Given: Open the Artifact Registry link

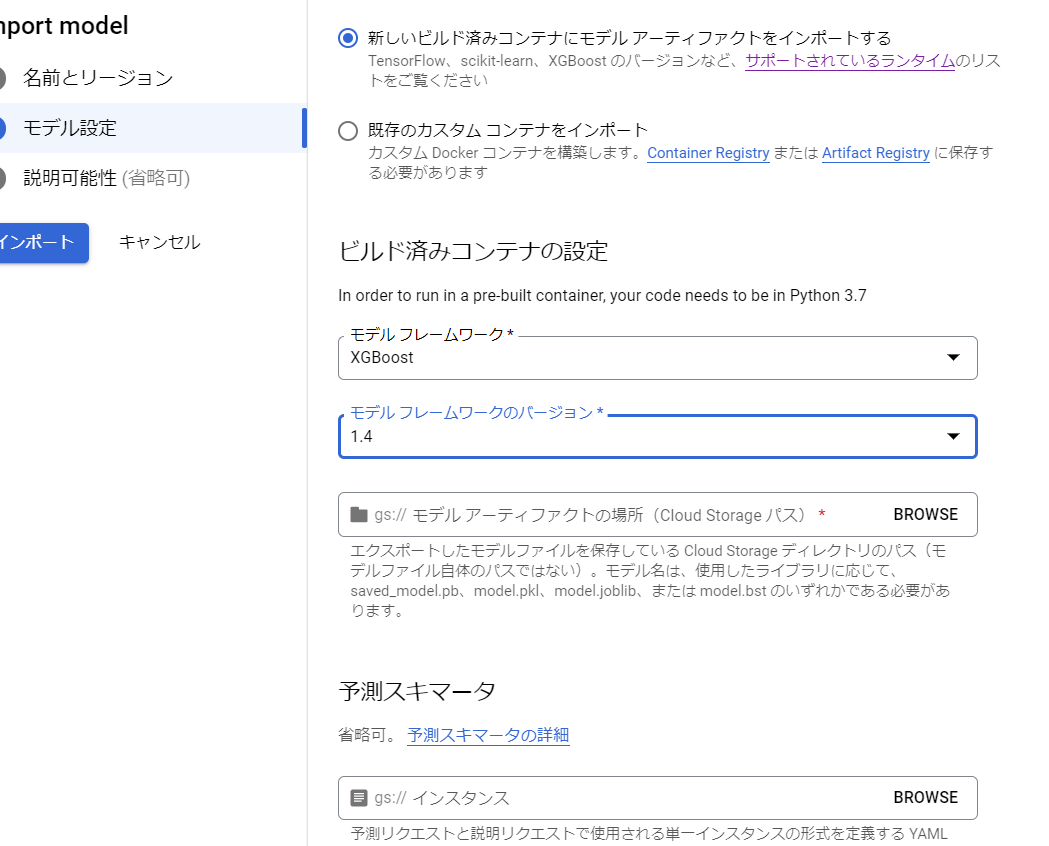Looking at the screenshot, I should 876,153.
